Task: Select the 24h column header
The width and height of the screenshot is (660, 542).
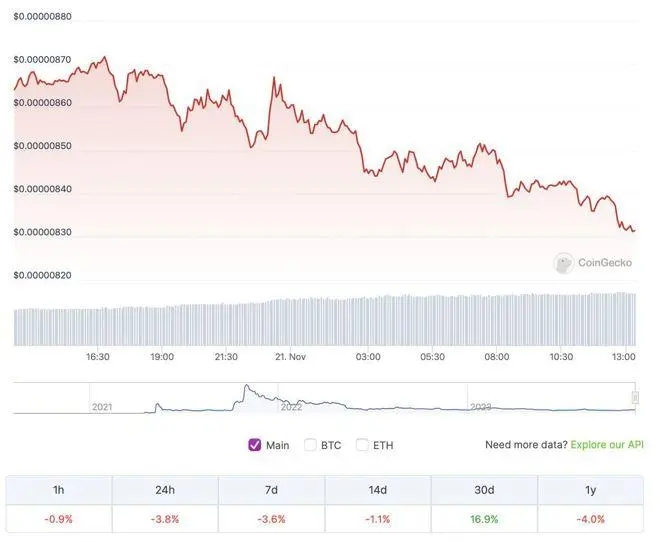Action: click(165, 490)
